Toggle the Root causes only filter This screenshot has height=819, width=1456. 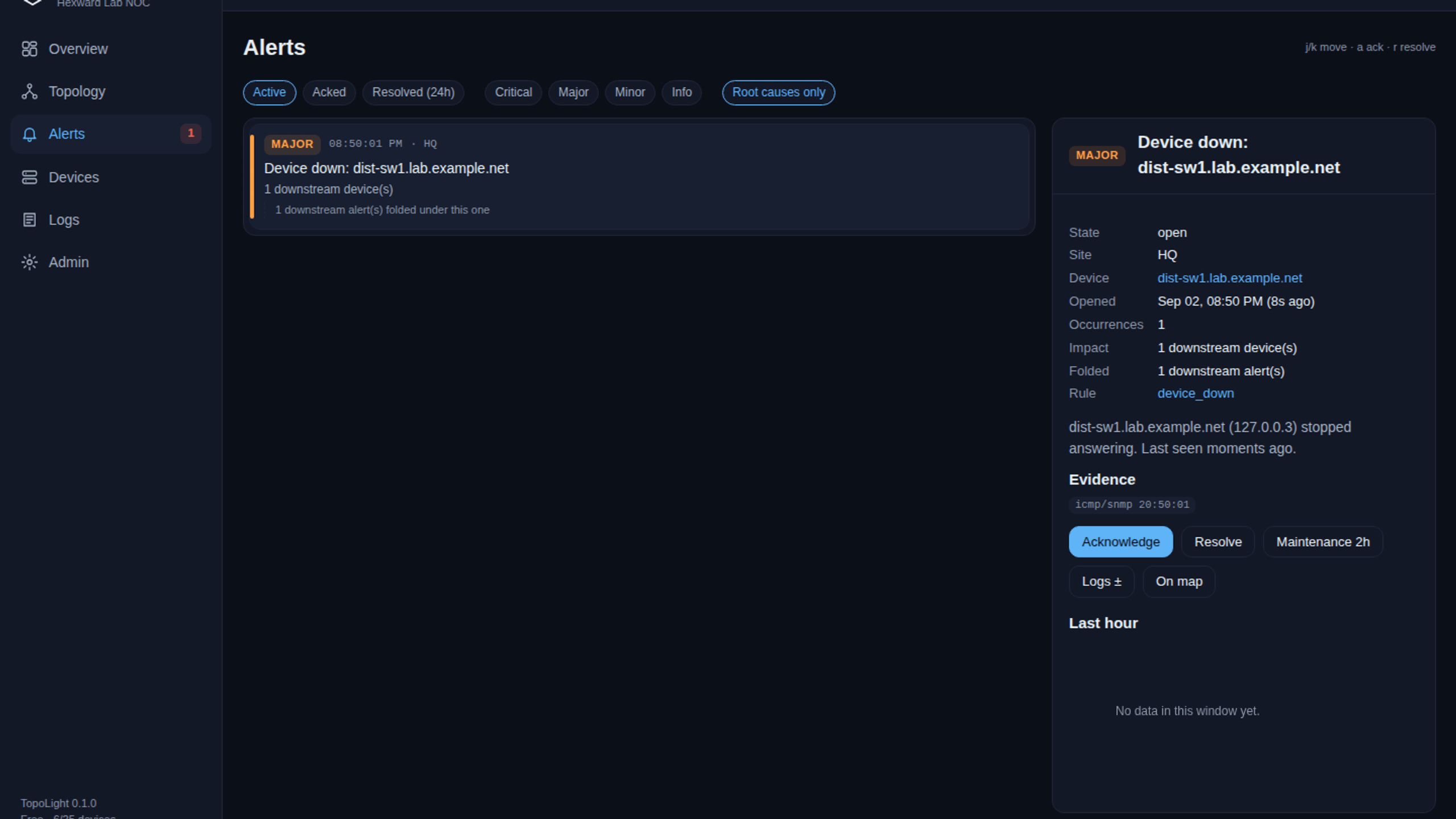[778, 93]
